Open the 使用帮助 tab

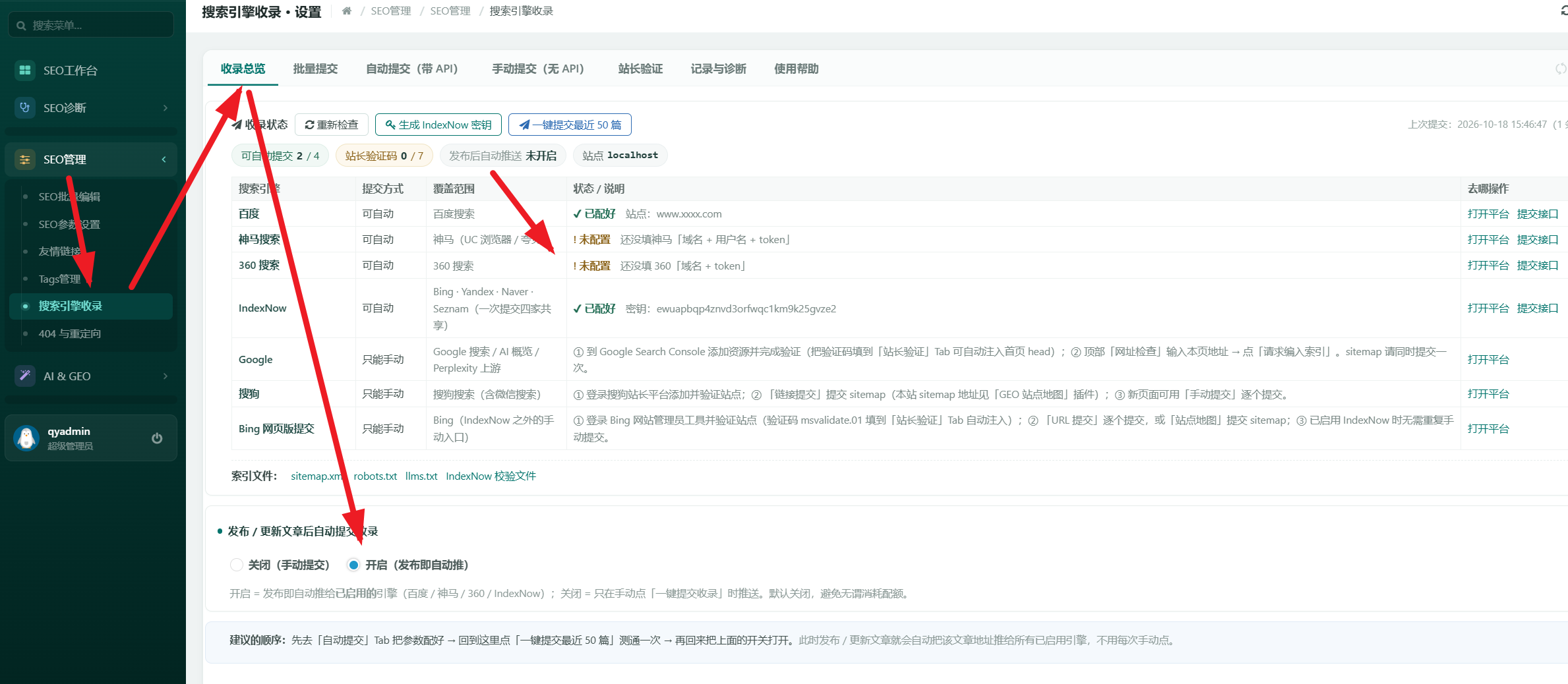click(796, 69)
